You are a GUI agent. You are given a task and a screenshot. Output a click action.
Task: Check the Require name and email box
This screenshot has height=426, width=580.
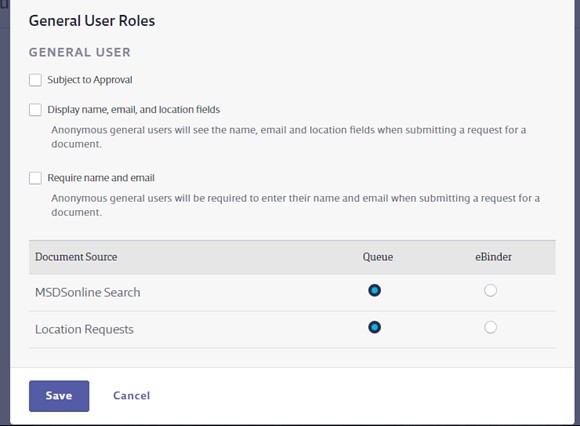[35, 178]
